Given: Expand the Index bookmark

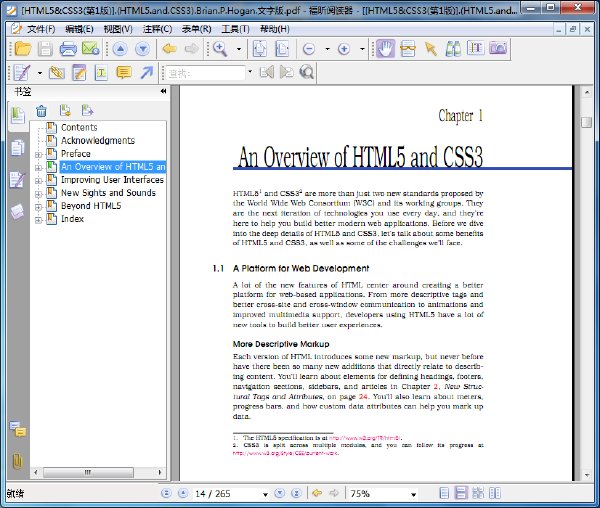Looking at the screenshot, I should [x=38, y=220].
